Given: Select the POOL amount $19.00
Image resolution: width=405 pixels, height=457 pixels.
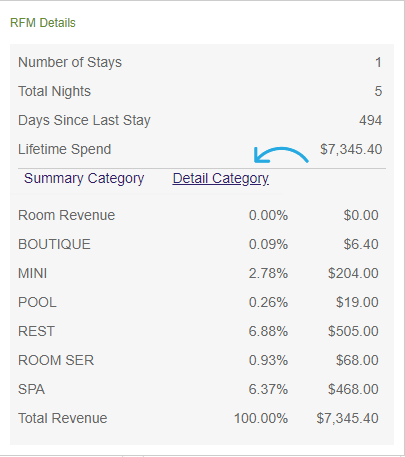Looking at the screenshot, I should pos(357,302).
